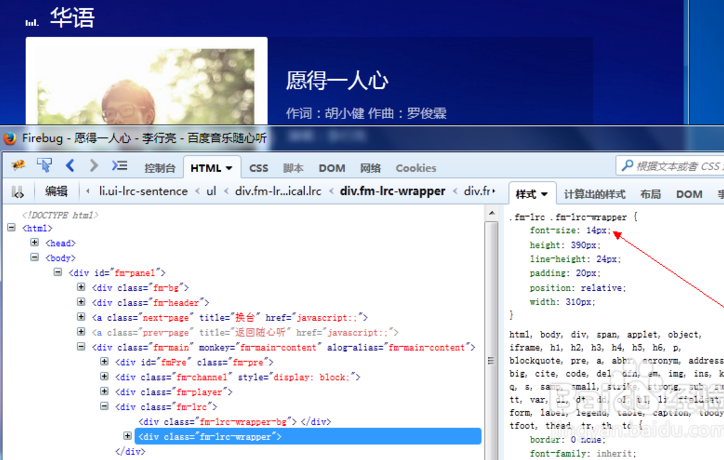The image size is (724, 460).
Task: Collapse the div class fm-lrc node
Action: (105, 406)
